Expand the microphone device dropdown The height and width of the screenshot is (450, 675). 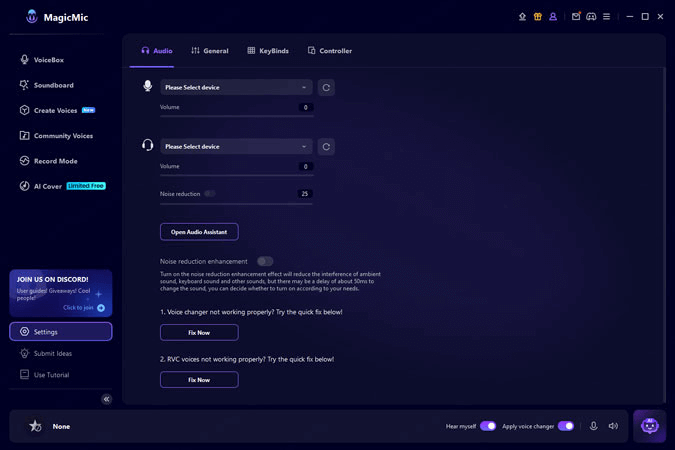coord(236,87)
